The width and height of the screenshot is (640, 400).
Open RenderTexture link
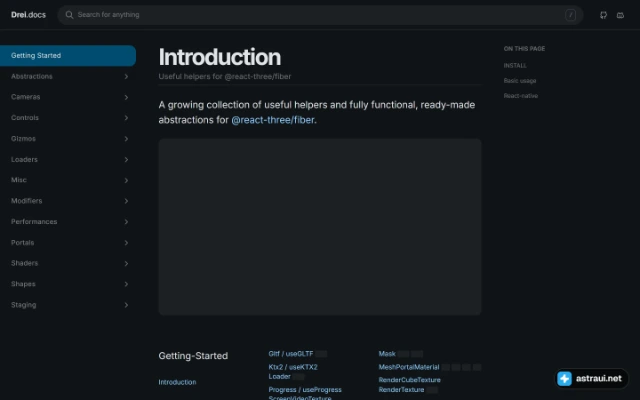(x=401, y=390)
